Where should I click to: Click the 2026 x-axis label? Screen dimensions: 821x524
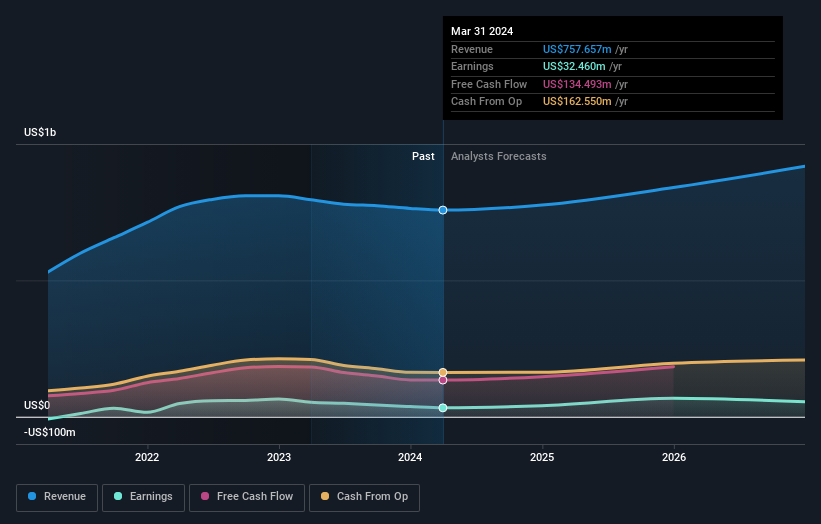(x=674, y=457)
